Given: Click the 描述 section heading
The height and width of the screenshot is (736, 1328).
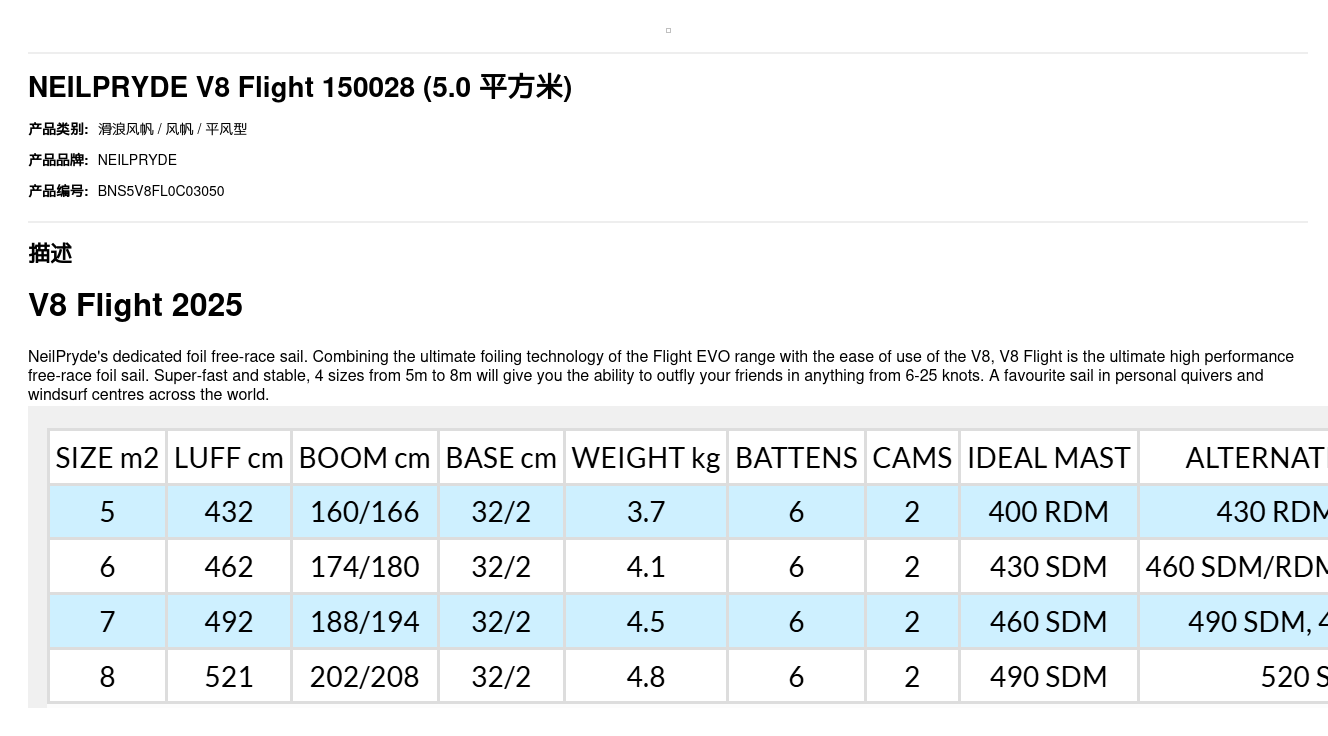Looking at the screenshot, I should tap(50, 254).
